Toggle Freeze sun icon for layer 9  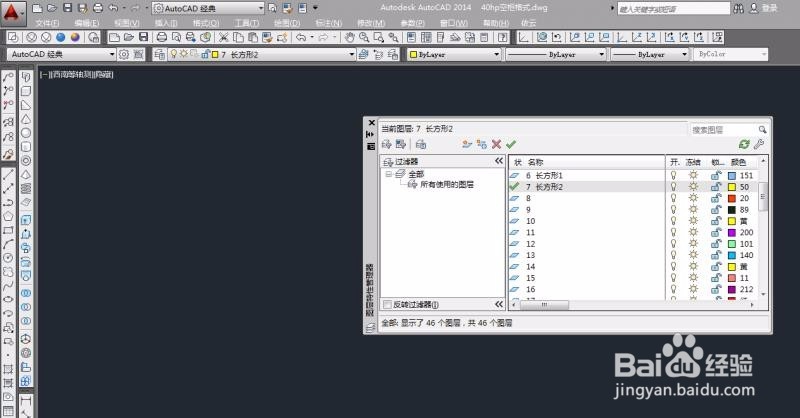tap(693, 209)
